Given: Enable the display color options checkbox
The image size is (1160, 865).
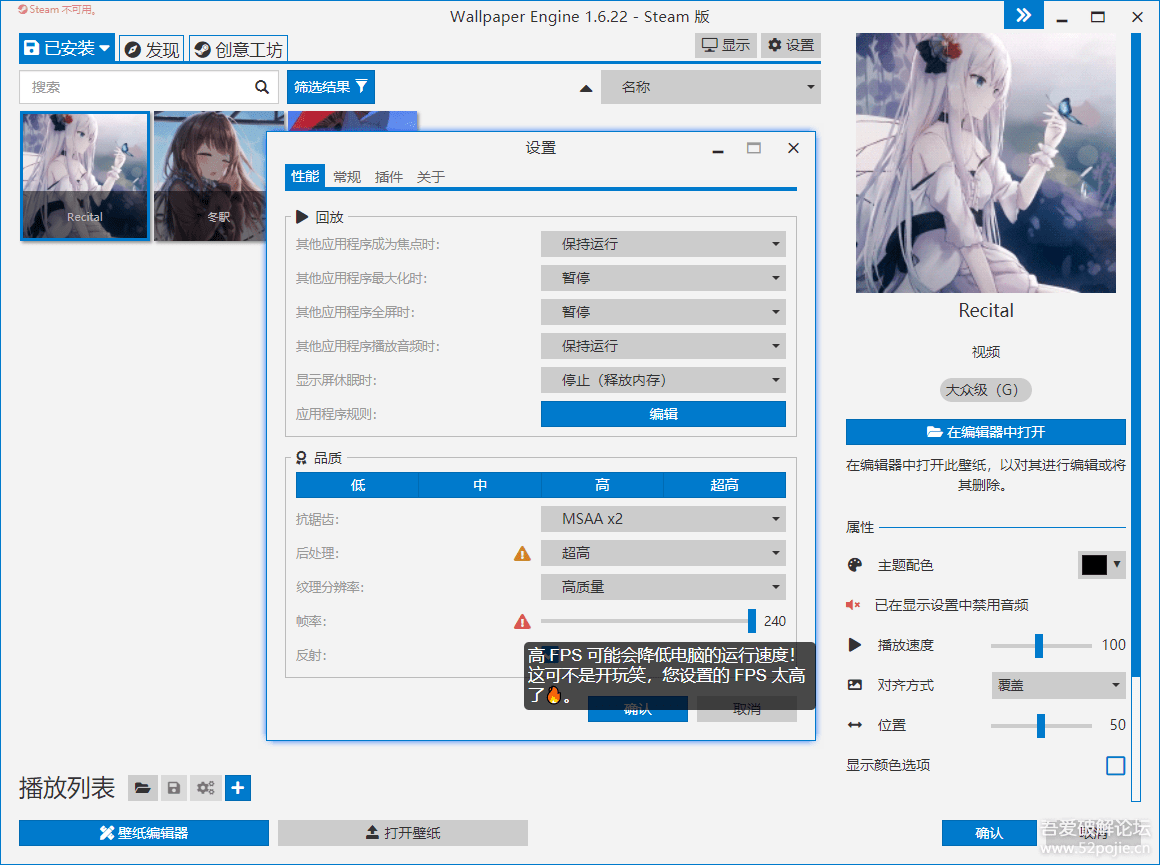Looking at the screenshot, I should (1116, 765).
